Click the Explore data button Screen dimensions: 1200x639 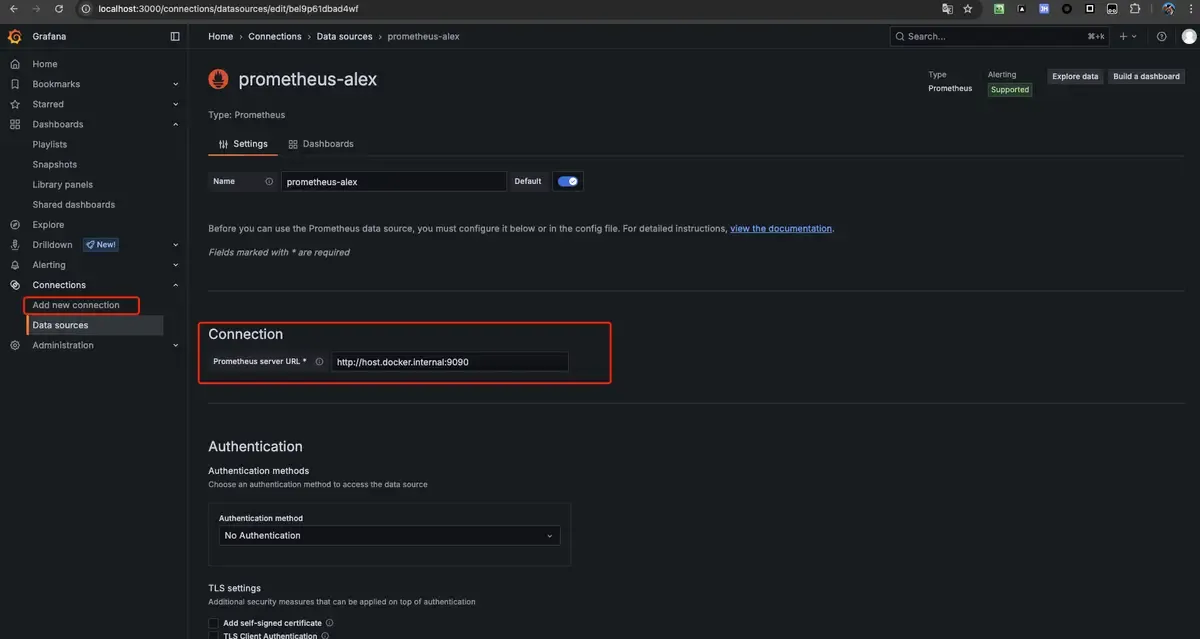(x=1075, y=76)
